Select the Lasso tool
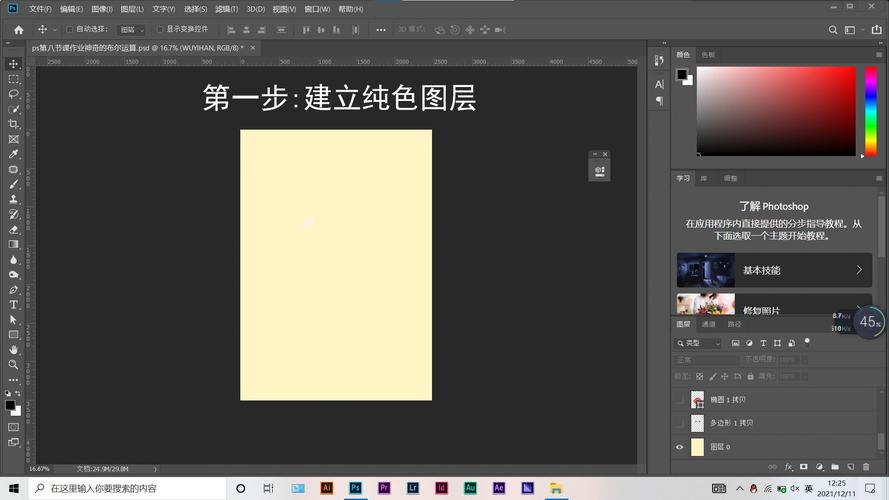The image size is (889, 500). point(14,94)
